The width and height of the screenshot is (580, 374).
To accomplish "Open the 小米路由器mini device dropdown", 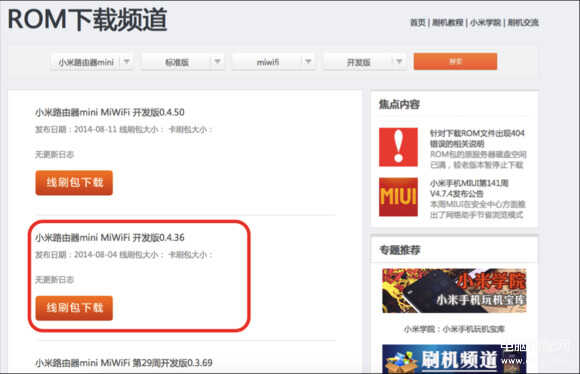I will (92, 62).
